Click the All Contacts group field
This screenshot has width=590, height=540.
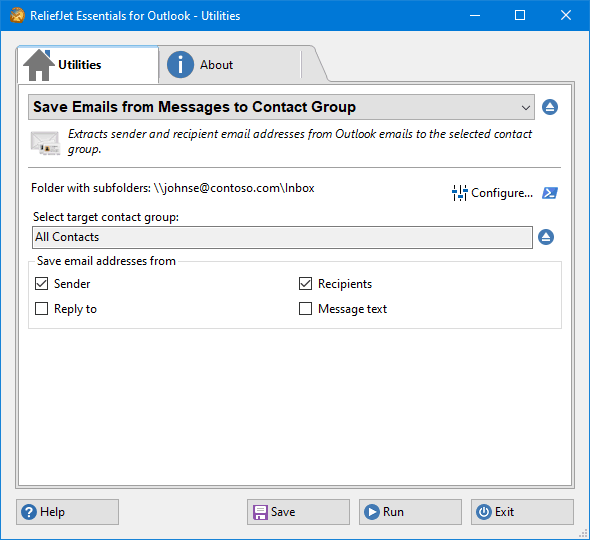tap(282, 237)
